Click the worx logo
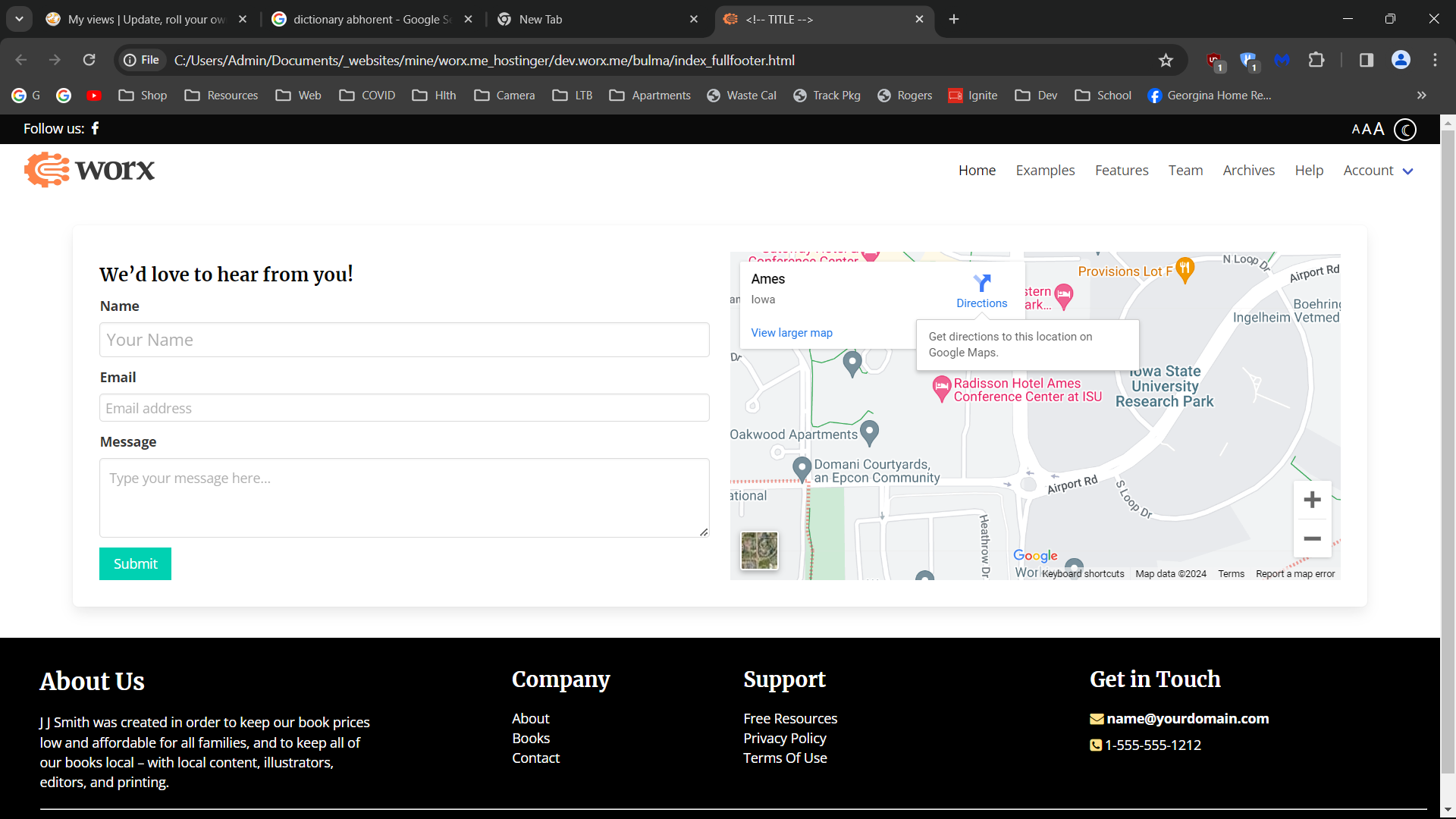Image resolution: width=1456 pixels, height=819 pixels. [x=89, y=170]
